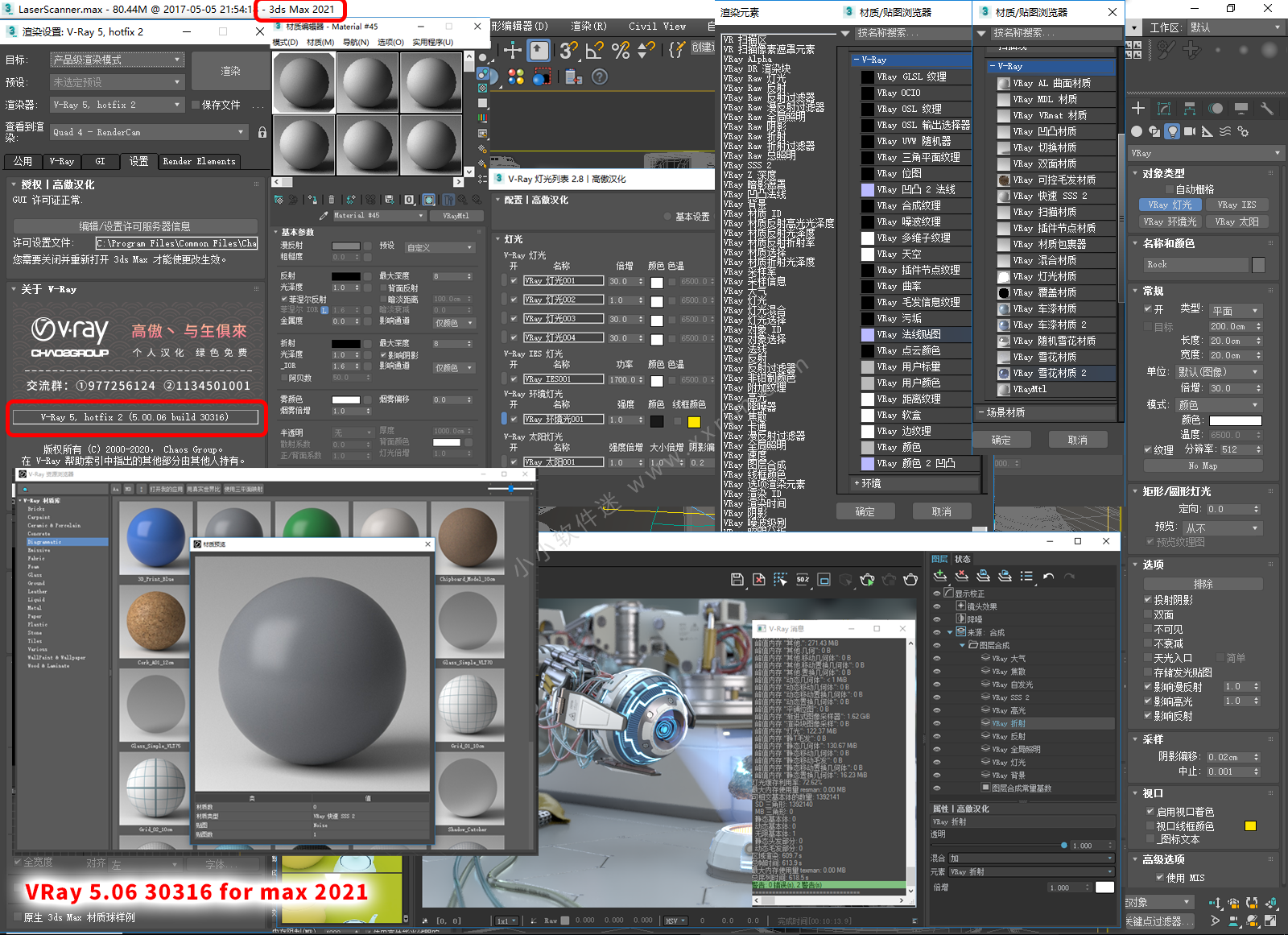Toggle the 影响高光 checkbox

point(1148,701)
